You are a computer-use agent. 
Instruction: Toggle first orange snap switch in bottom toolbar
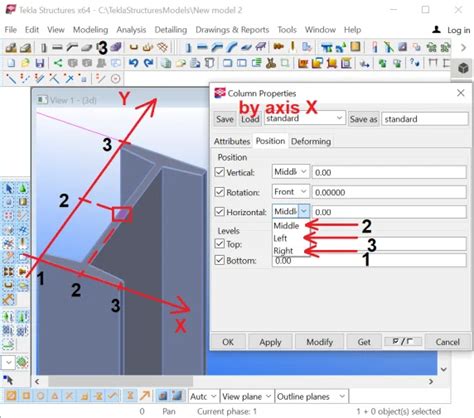point(11,396)
